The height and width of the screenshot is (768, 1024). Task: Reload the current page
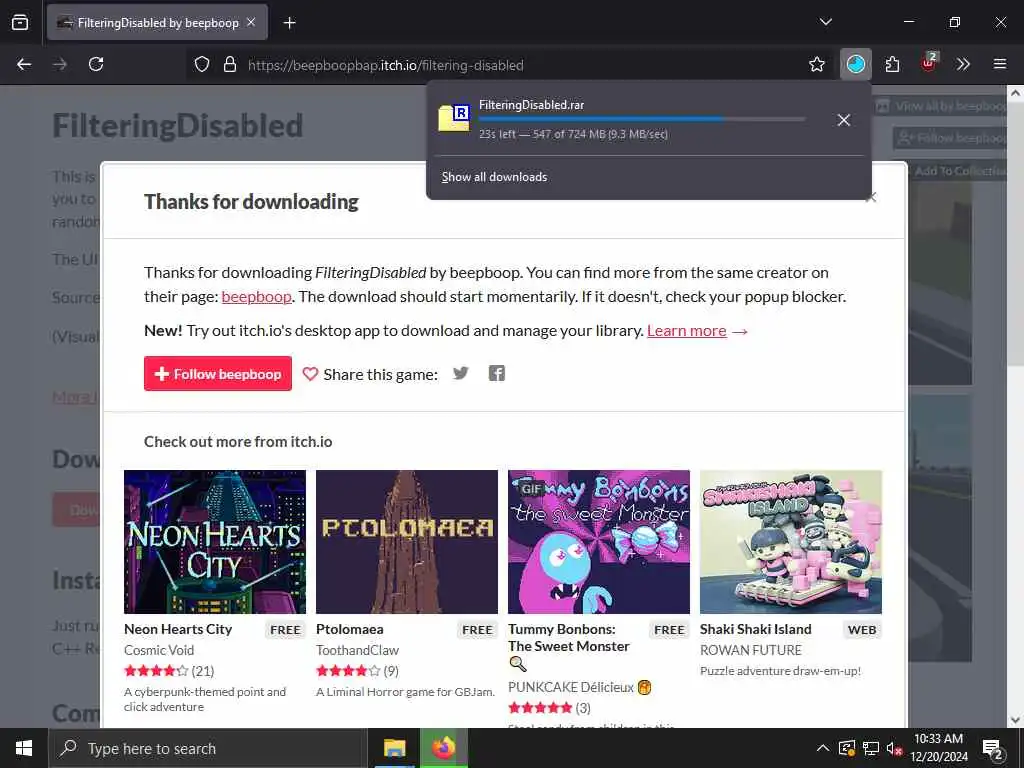point(96,64)
